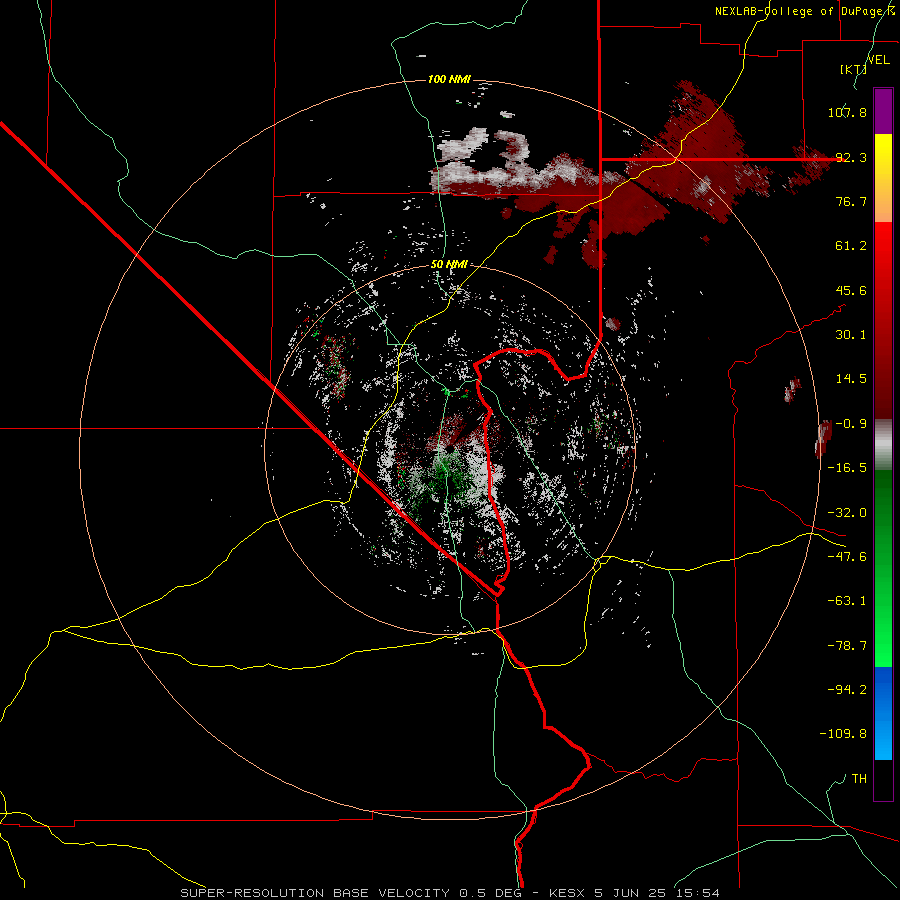Click the 14.5 velocity scale value
The height and width of the screenshot is (900, 900).
point(851,379)
